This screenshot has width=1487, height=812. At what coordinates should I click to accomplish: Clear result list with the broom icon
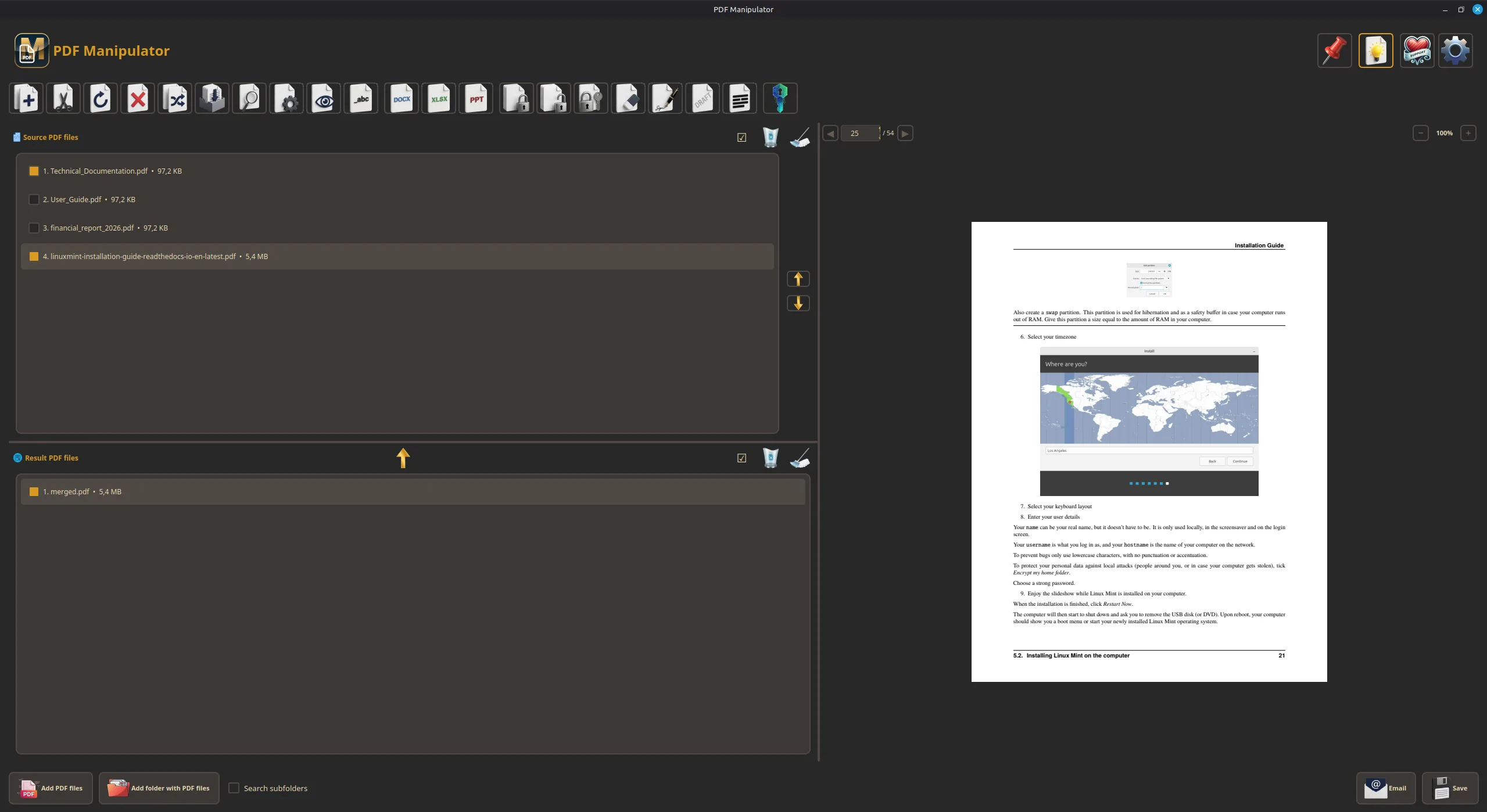800,458
